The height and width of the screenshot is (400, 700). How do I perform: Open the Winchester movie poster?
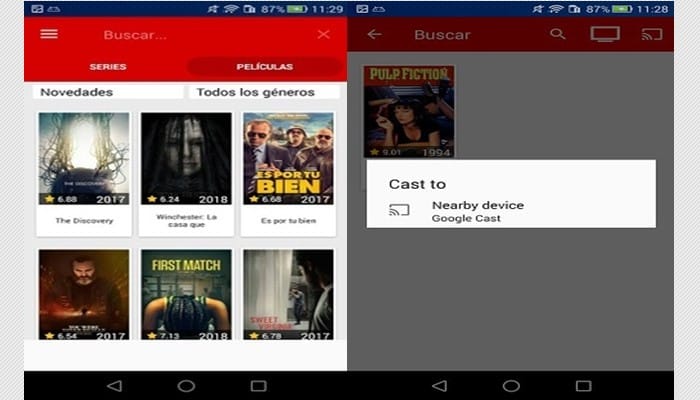(x=186, y=158)
